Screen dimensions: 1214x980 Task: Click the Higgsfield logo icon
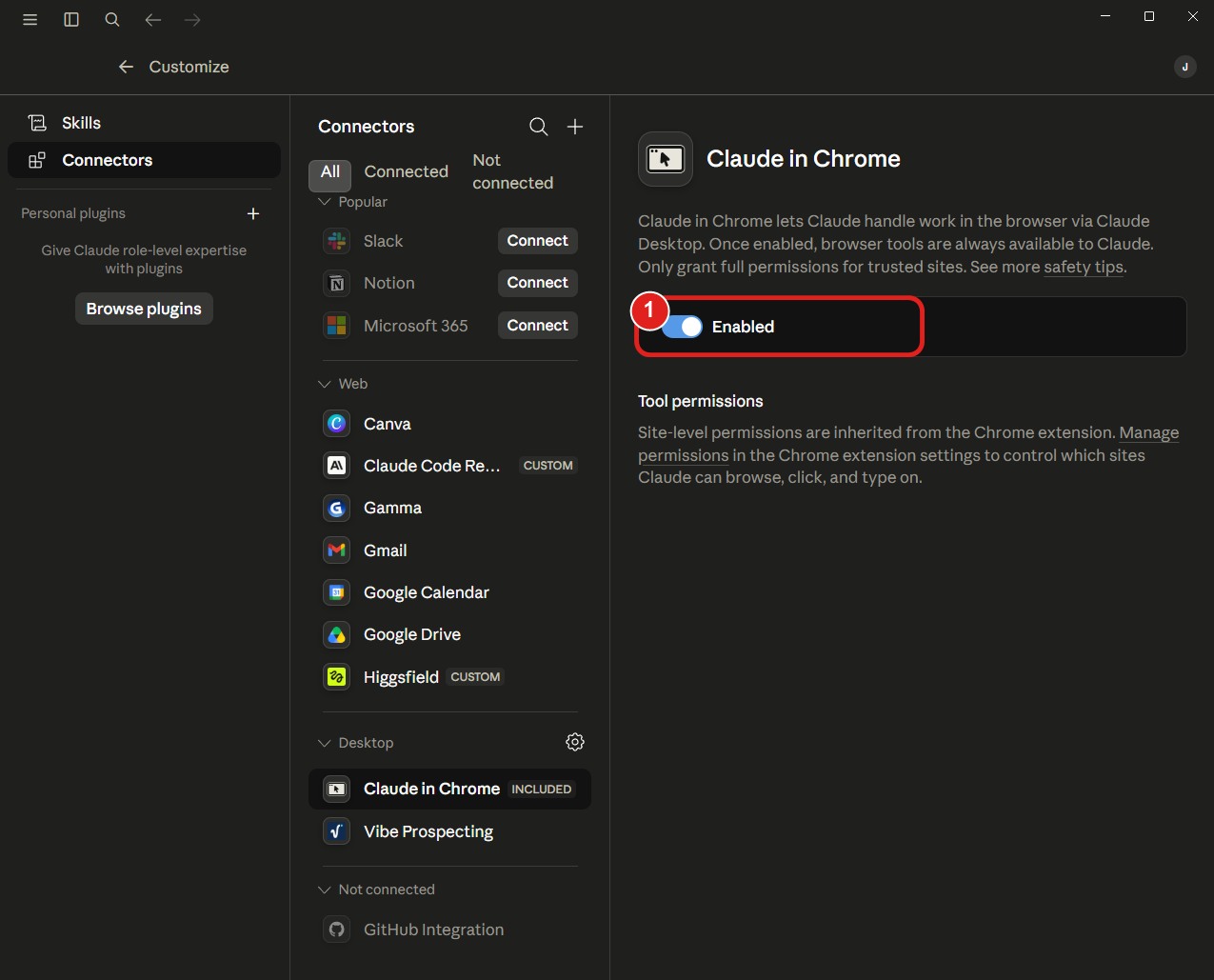337,677
